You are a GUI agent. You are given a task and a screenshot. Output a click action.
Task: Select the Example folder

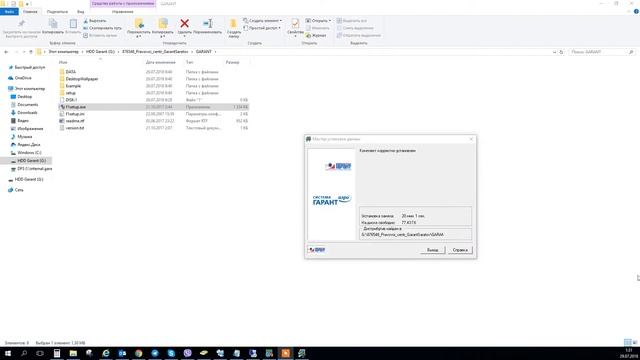(x=73, y=86)
